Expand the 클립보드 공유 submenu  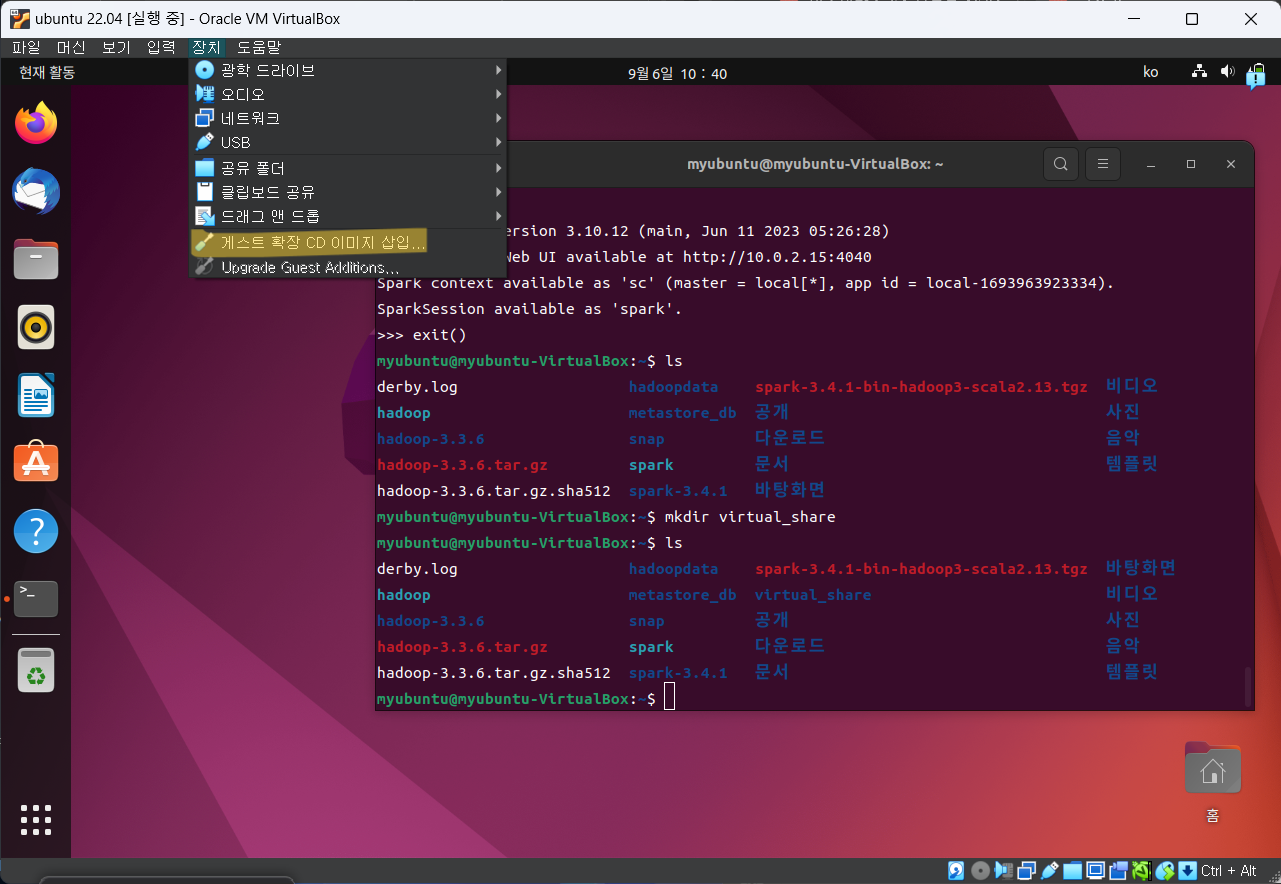[x=348, y=192]
